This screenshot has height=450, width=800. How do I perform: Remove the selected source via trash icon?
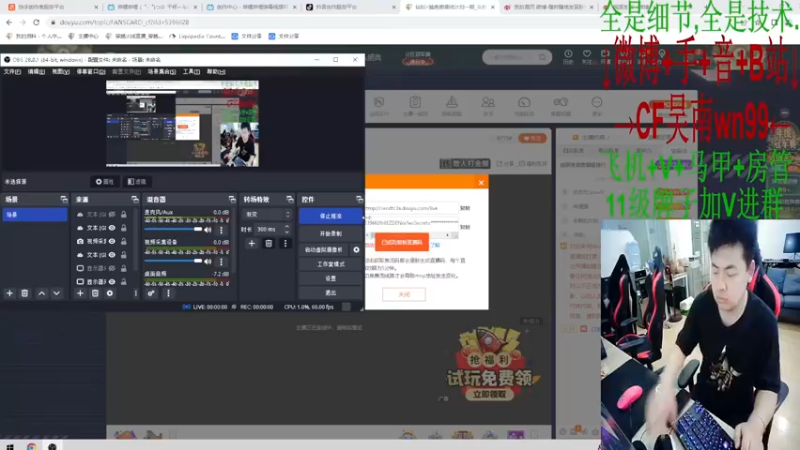[95, 293]
